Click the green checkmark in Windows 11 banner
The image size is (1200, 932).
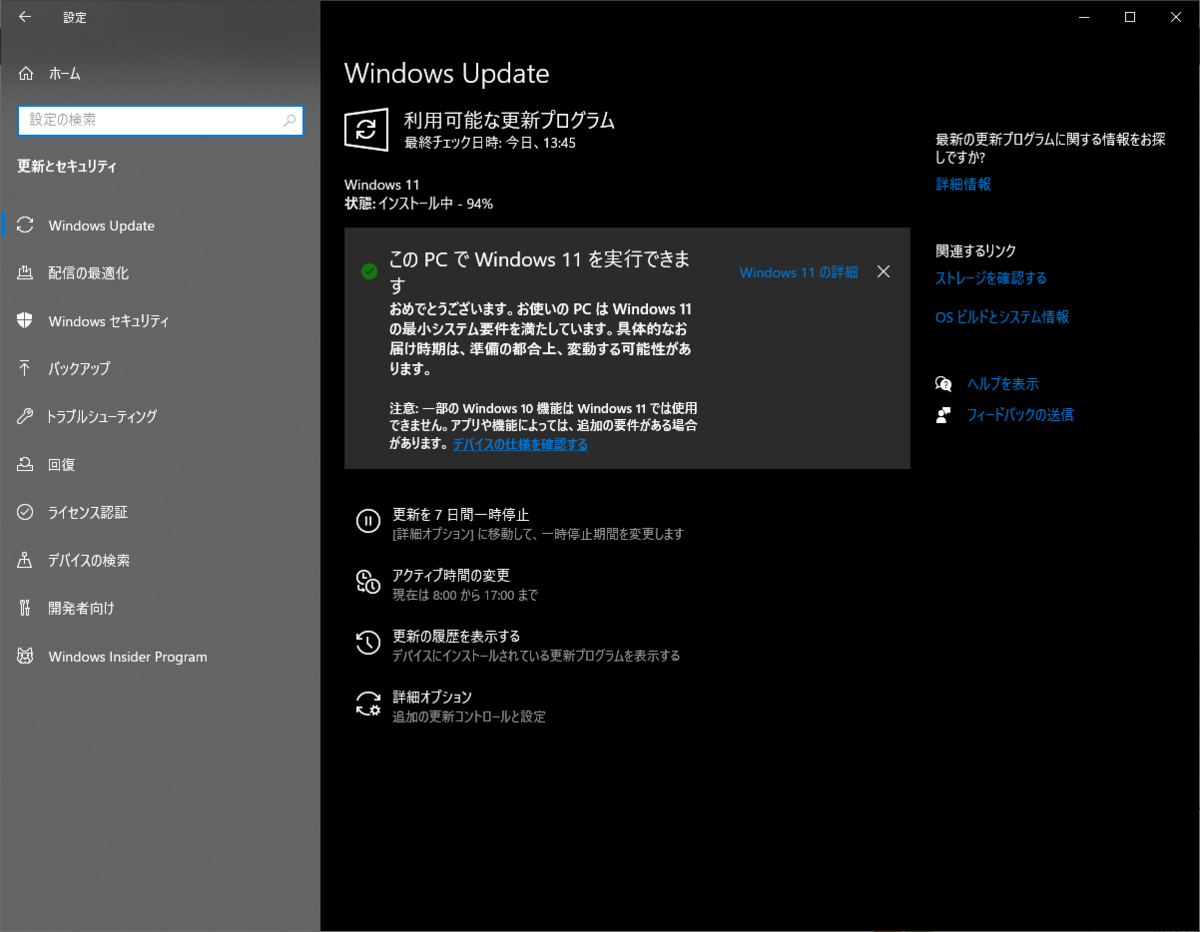[x=369, y=271]
